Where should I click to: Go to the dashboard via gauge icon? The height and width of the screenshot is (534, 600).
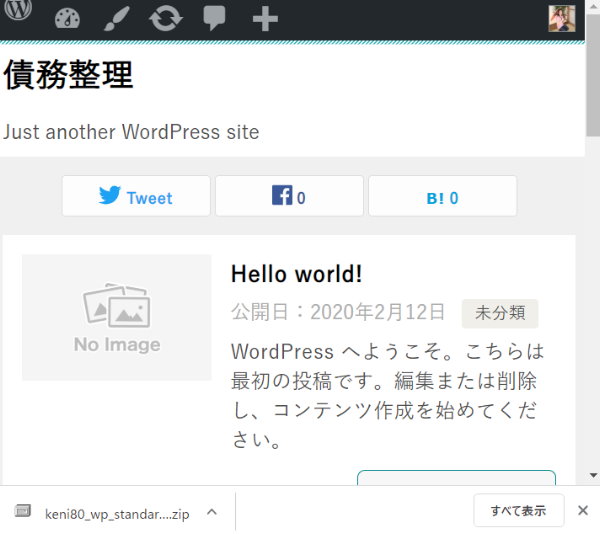pos(67,19)
